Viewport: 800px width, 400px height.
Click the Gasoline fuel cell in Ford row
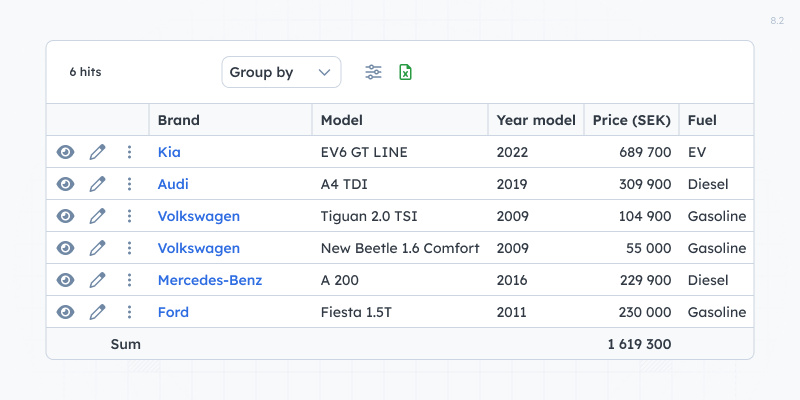tap(717, 312)
